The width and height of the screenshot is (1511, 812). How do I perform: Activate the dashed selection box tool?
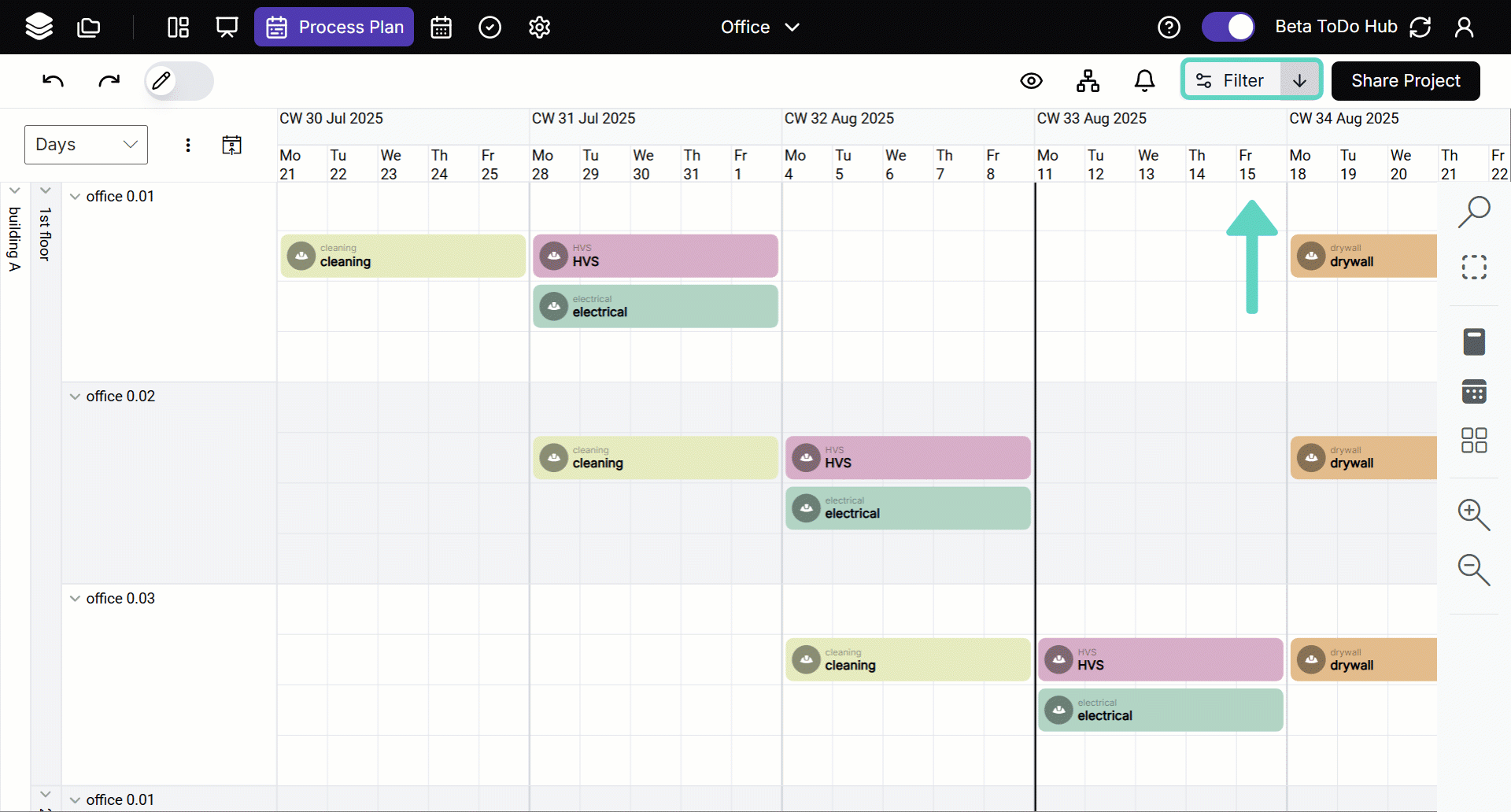[x=1473, y=268]
